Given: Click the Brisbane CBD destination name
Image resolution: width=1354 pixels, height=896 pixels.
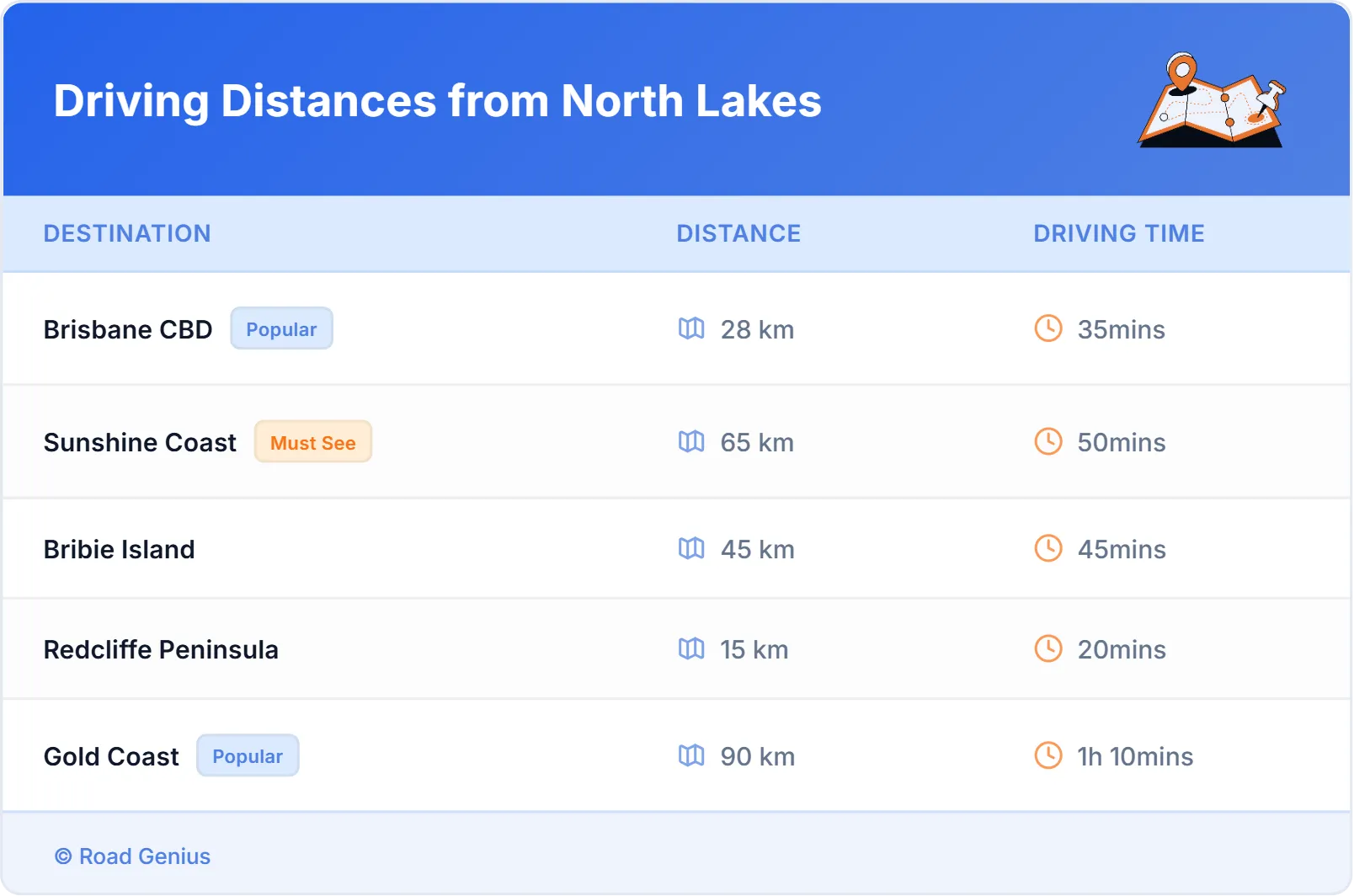Looking at the screenshot, I should tap(128, 329).
